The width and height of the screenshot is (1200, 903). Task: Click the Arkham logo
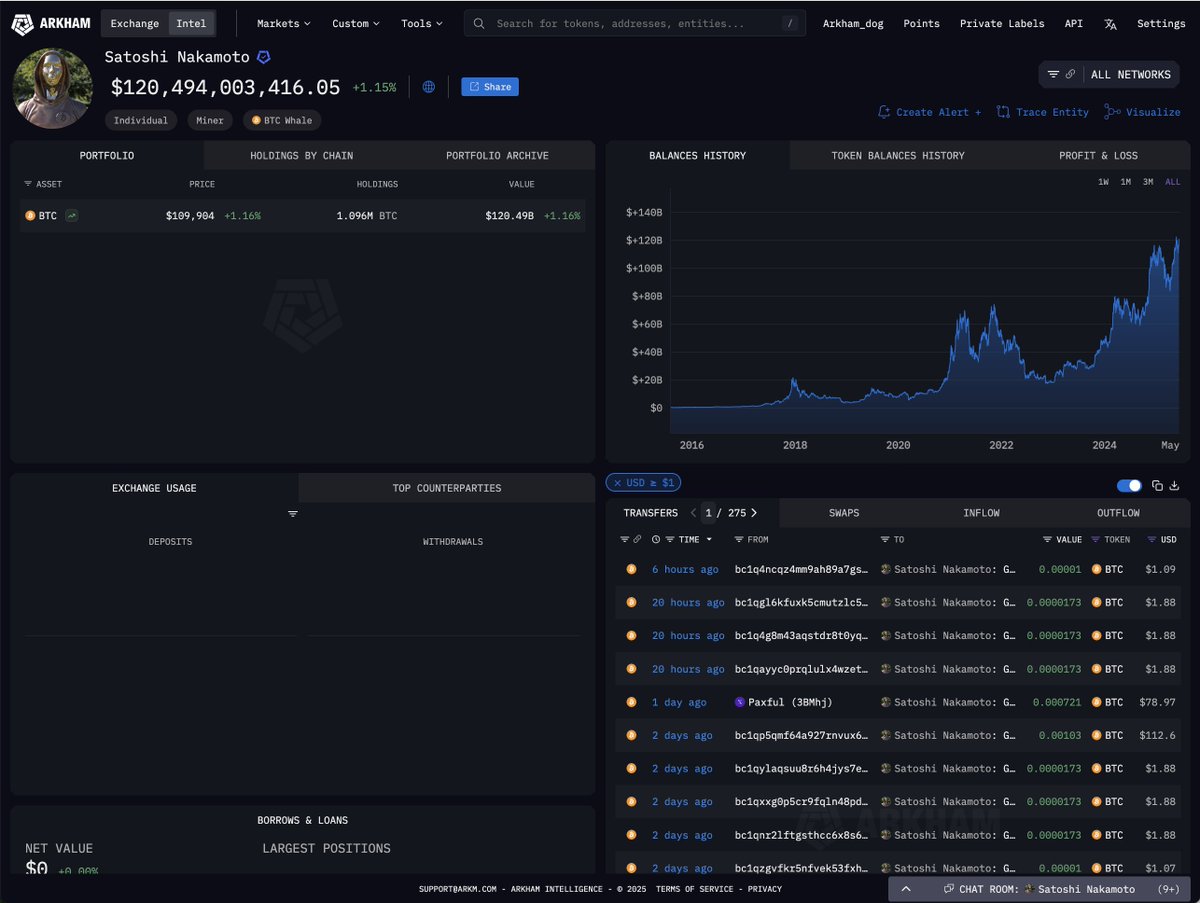[x=51, y=23]
